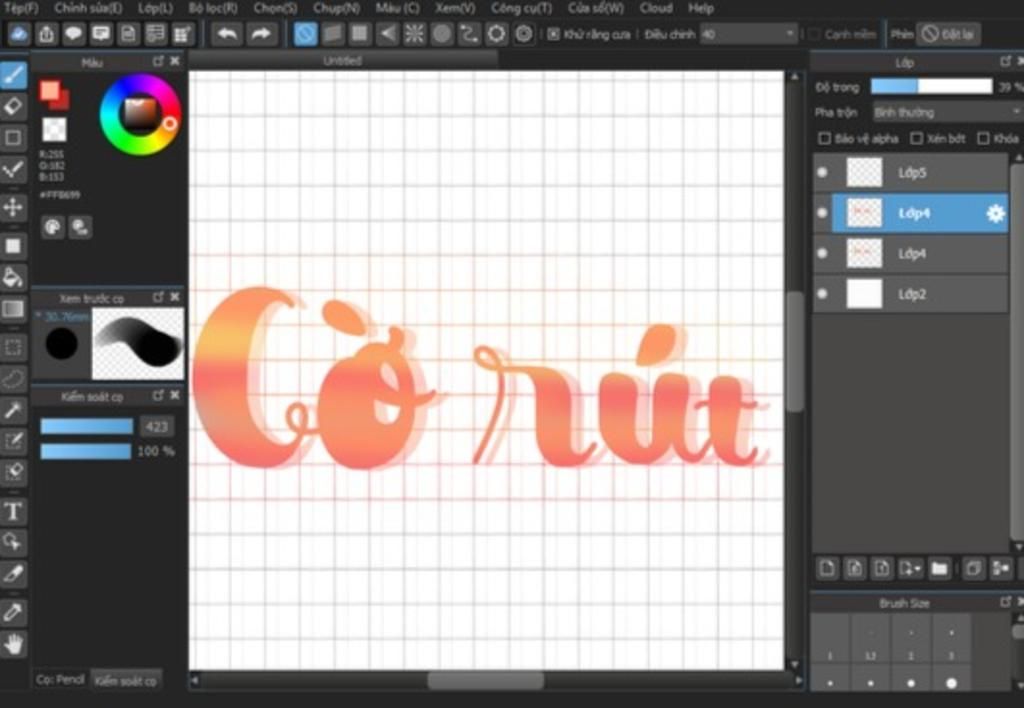Select the rectangular Select tool

point(13,347)
